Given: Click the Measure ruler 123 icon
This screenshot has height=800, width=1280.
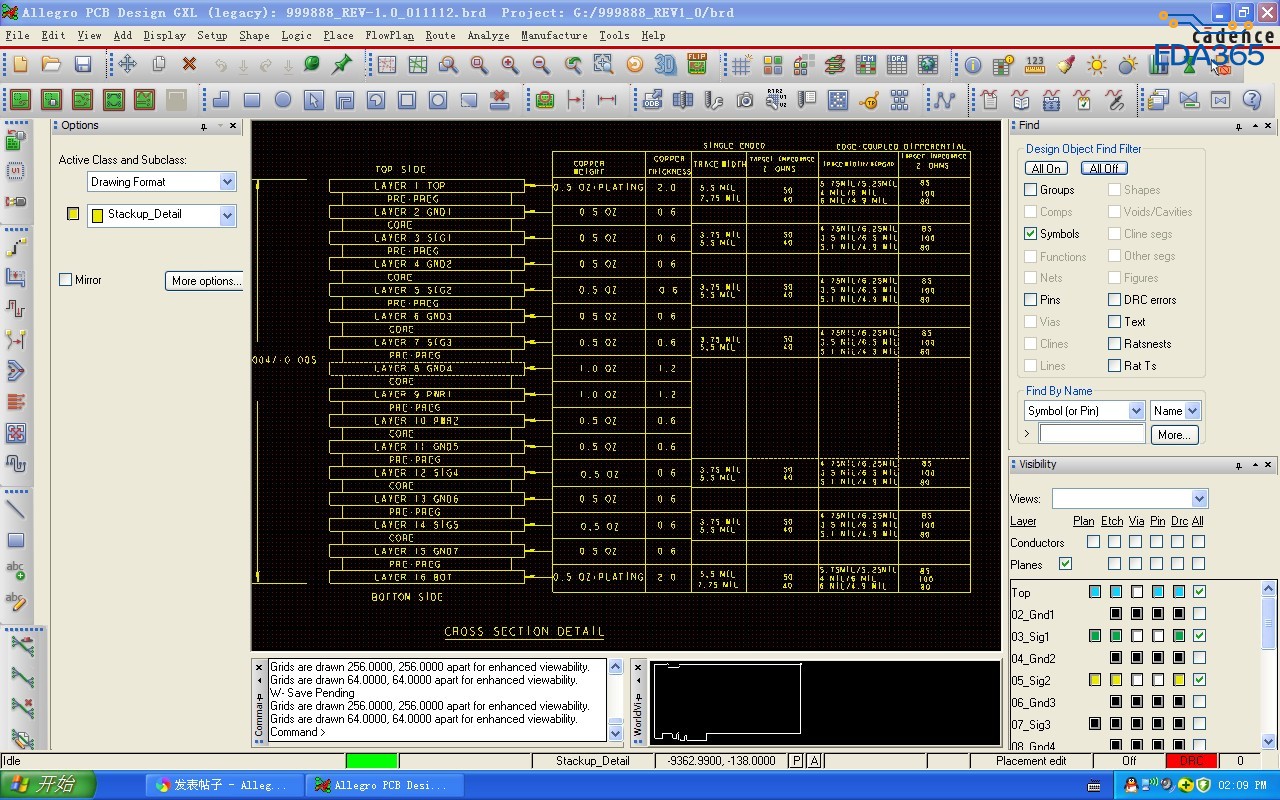Looking at the screenshot, I should point(1035,65).
